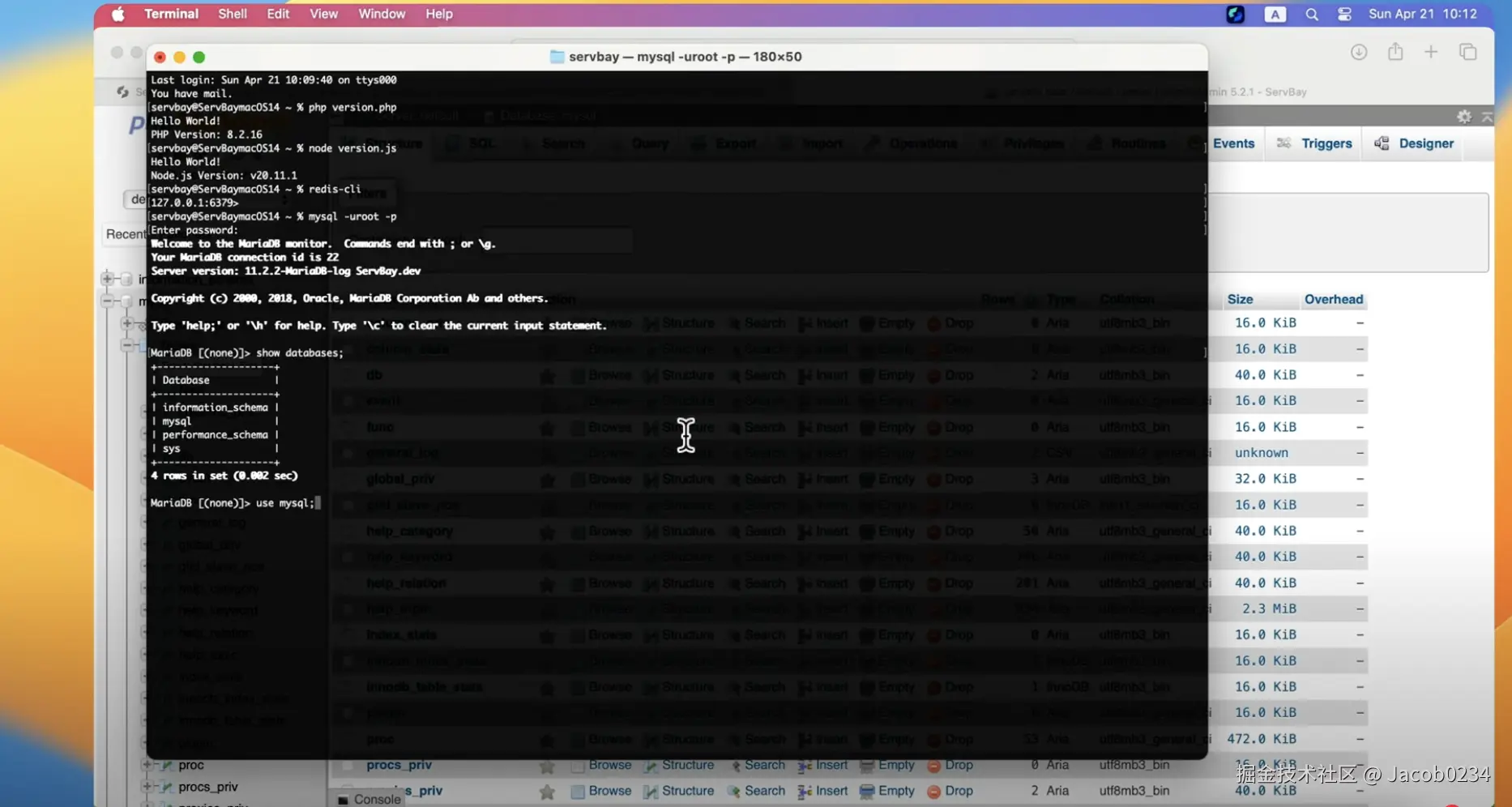Toggle the favorite star below procs_priv's star

click(547, 792)
